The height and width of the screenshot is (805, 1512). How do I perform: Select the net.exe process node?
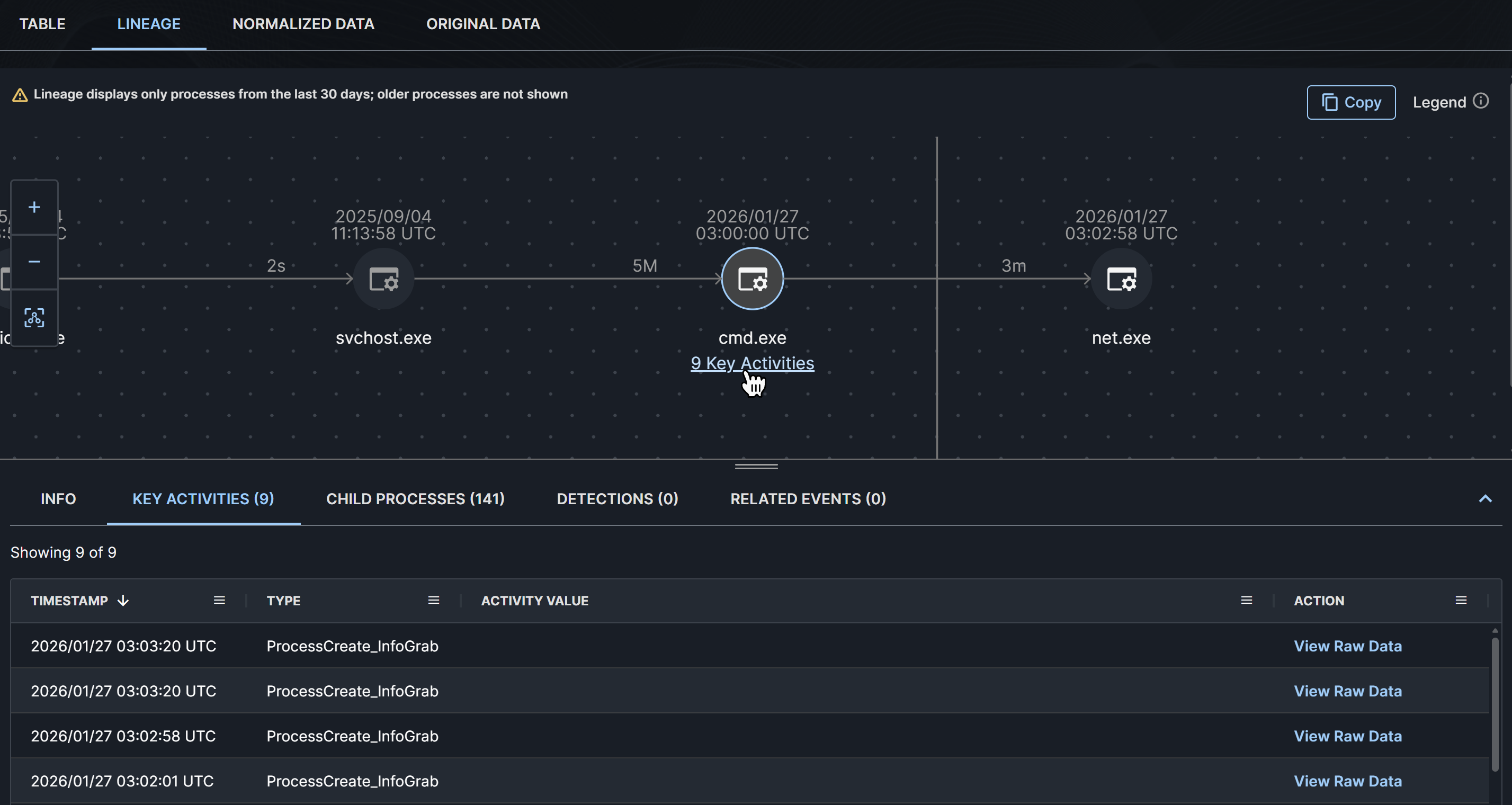pyautogui.click(x=1121, y=279)
